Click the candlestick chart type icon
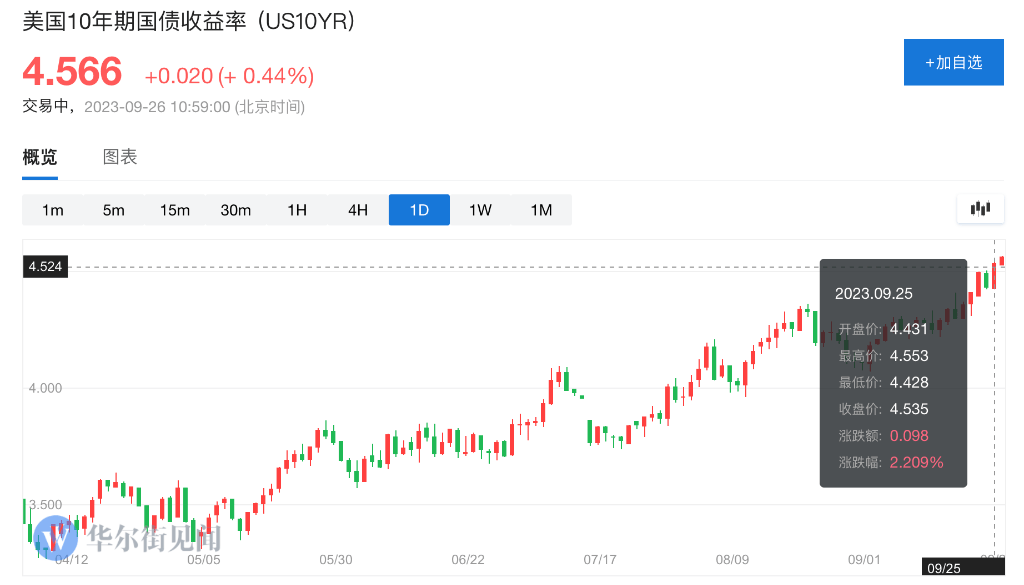 point(980,209)
